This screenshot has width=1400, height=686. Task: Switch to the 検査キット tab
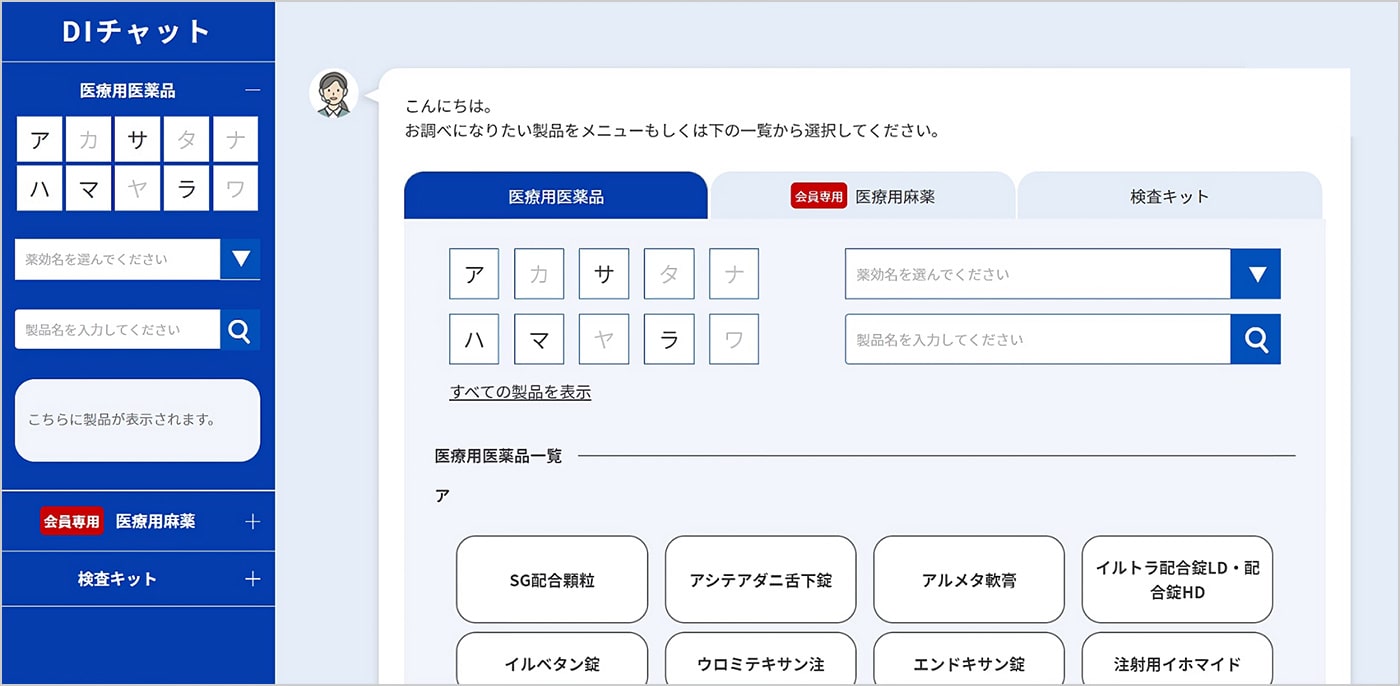tap(1169, 197)
